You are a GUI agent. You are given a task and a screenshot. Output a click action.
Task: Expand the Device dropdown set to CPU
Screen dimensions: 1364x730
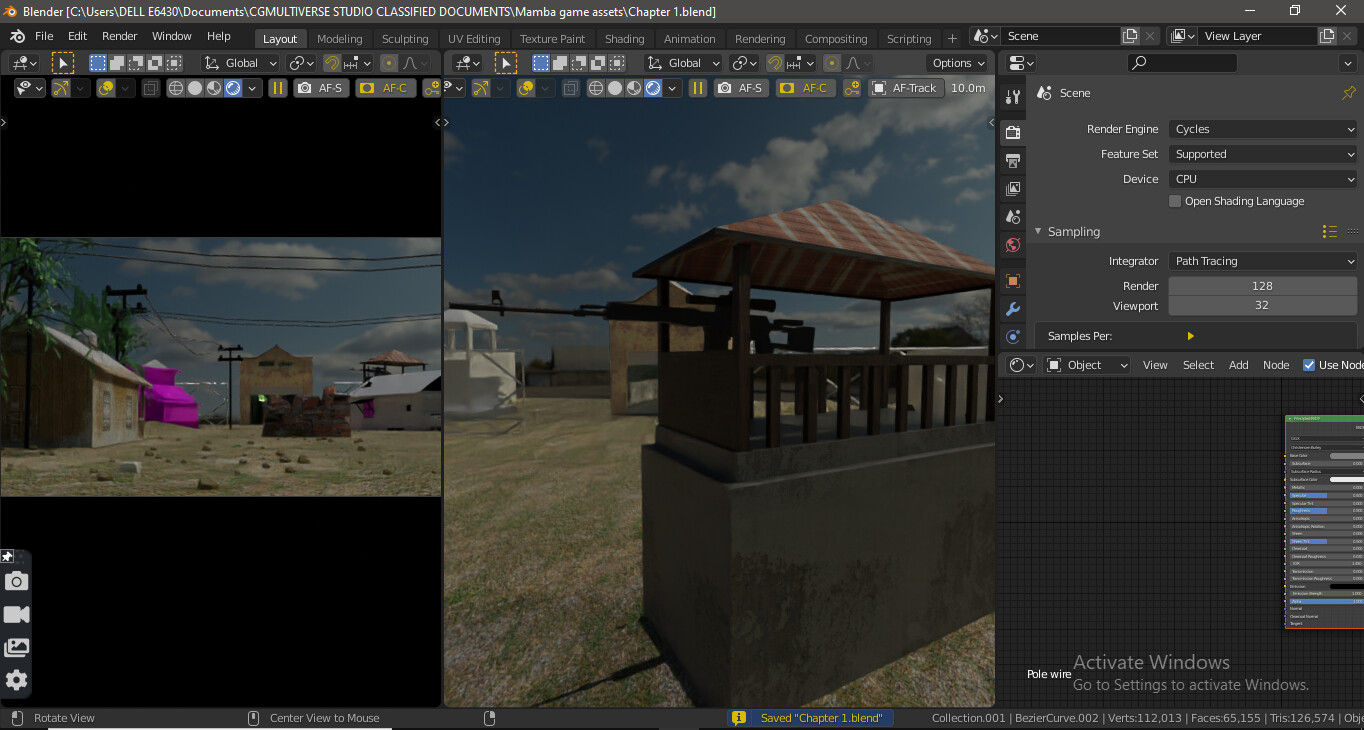tap(1263, 179)
